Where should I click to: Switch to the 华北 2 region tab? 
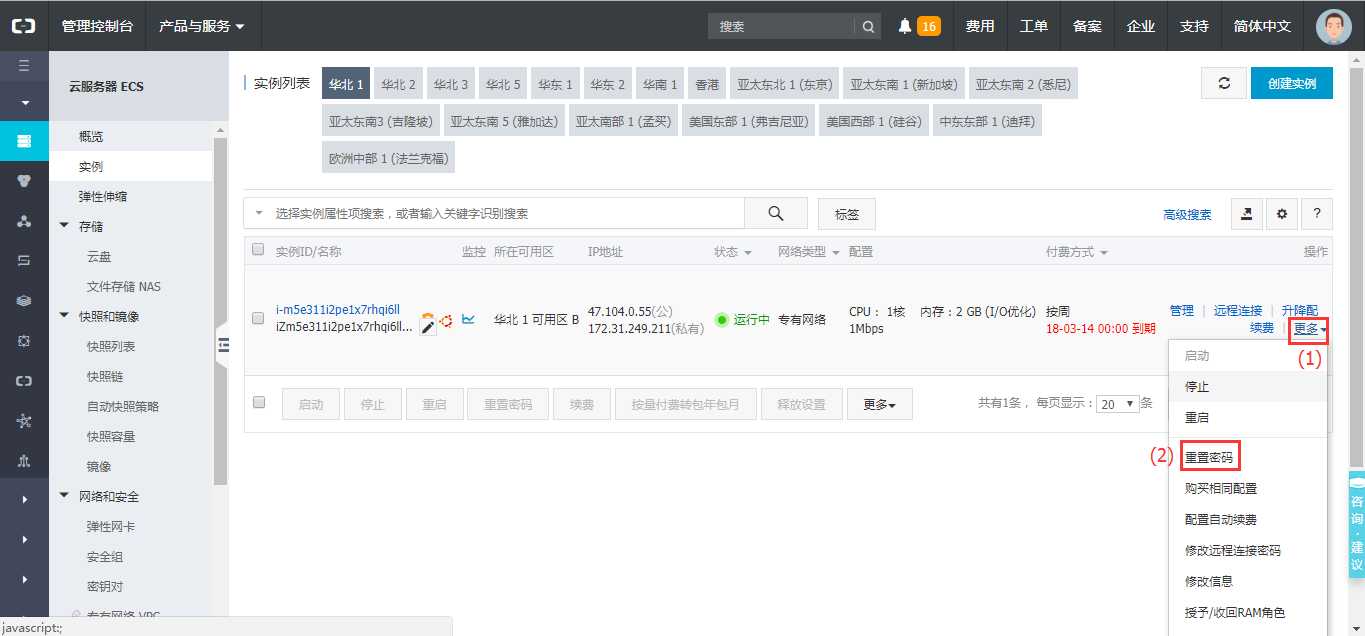[x=398, y=84]
